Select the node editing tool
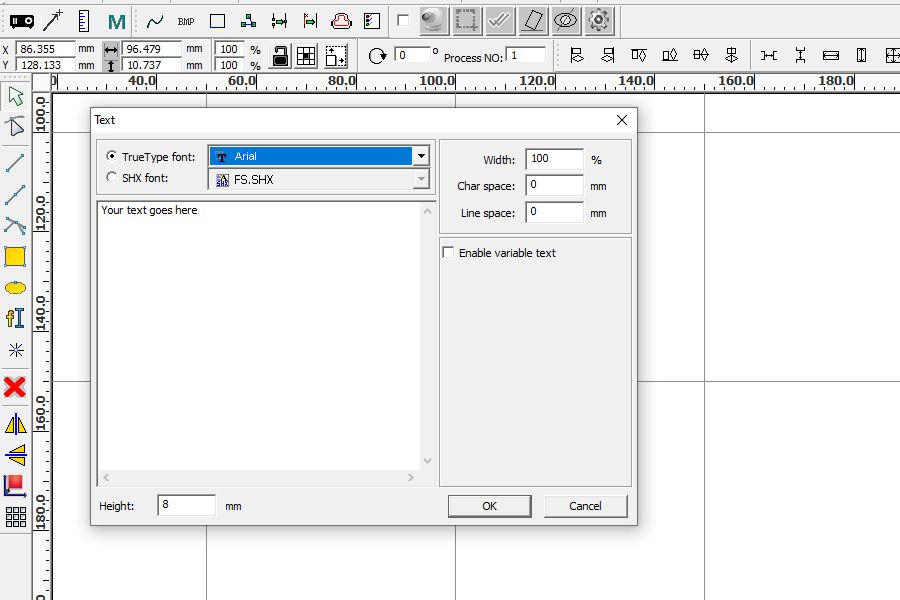Screen dimensions: 900x600 14,127
